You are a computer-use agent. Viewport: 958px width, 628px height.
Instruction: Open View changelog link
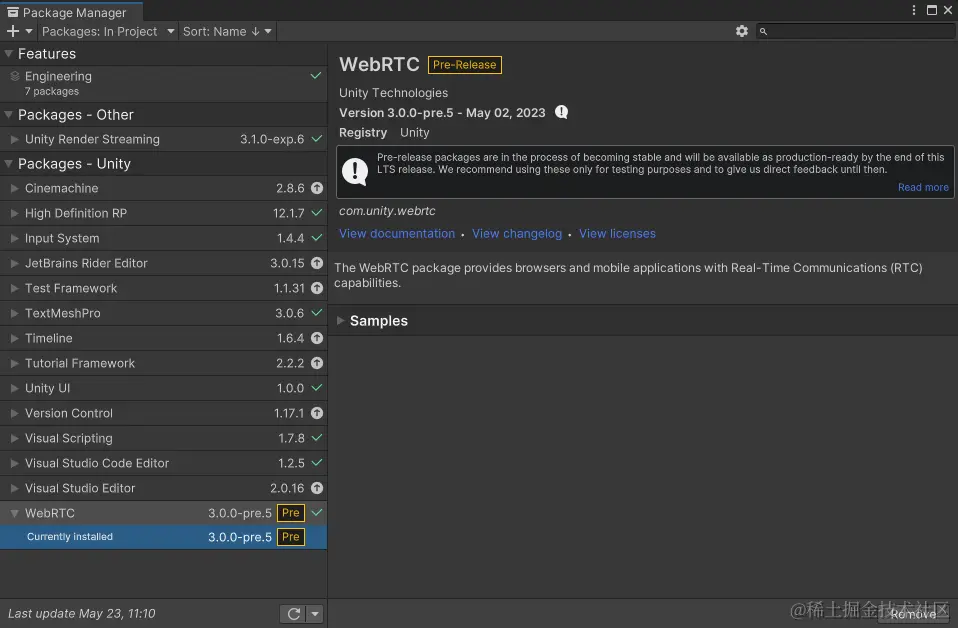tap(517, 233)
